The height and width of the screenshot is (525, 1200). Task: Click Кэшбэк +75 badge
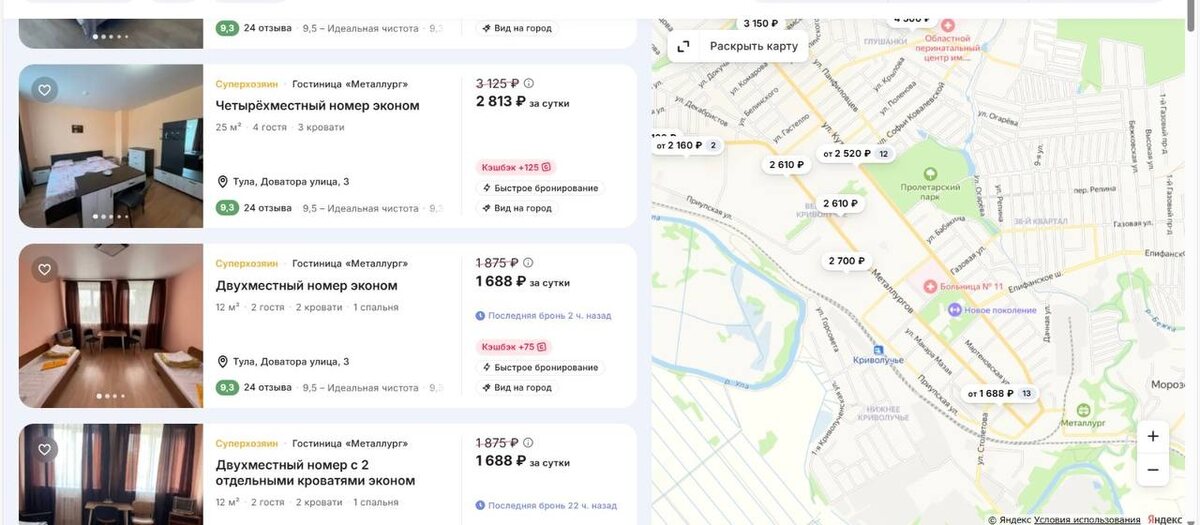pos(512,347)
